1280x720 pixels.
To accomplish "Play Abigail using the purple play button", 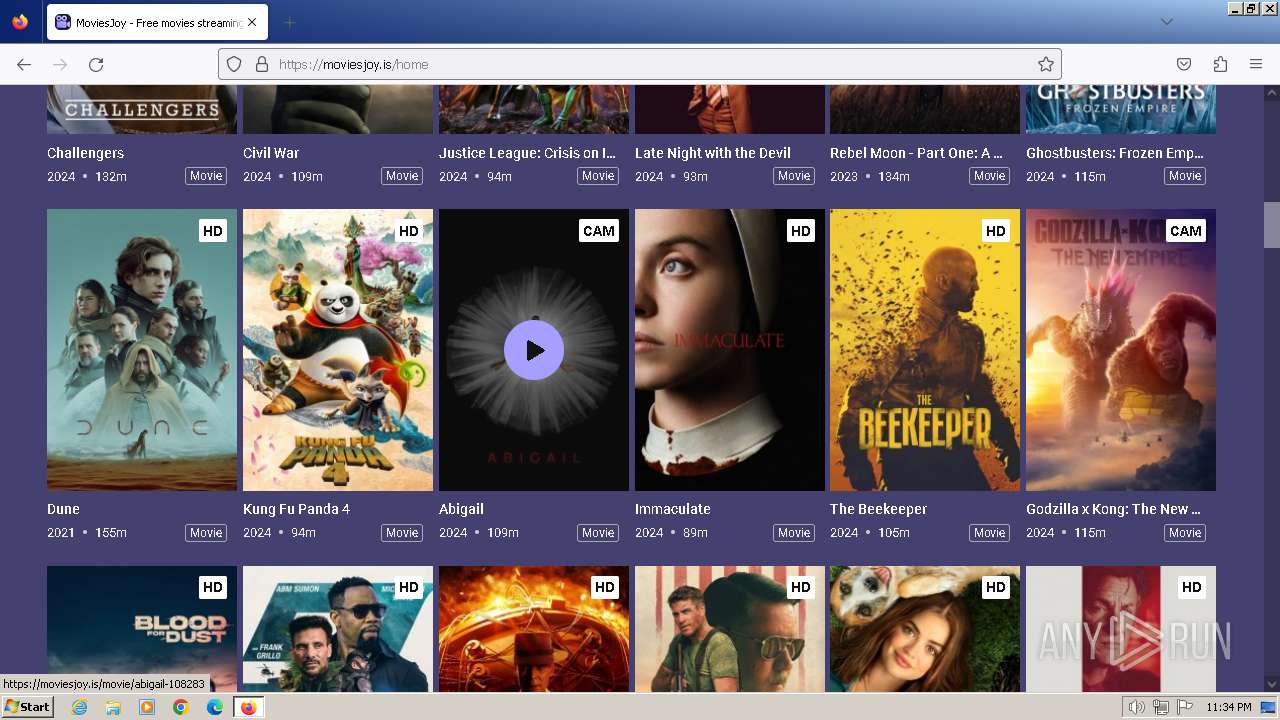I will pyautogui.click(x=534, y=350).
